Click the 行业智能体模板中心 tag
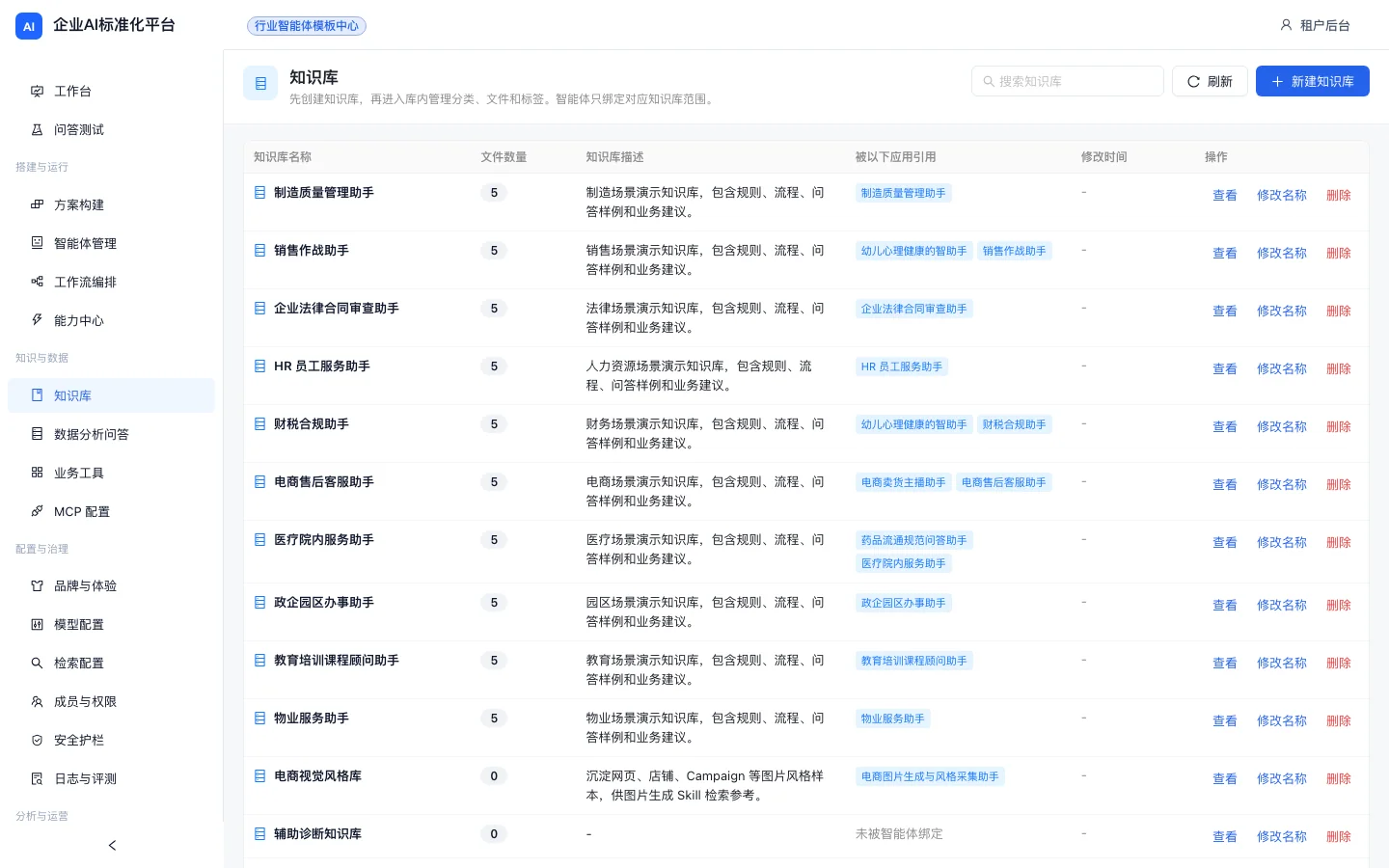Image resolution: width=1389 pixels, height=868 pixels. (x=307, y=26)
